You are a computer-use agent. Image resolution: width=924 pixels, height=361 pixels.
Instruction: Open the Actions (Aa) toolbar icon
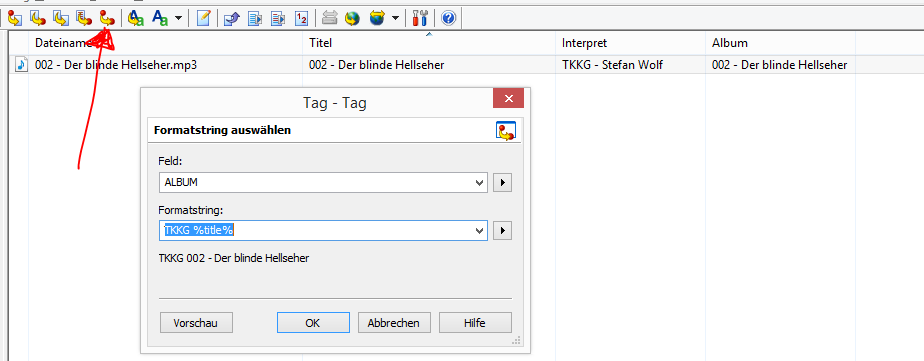pos(136,18)
